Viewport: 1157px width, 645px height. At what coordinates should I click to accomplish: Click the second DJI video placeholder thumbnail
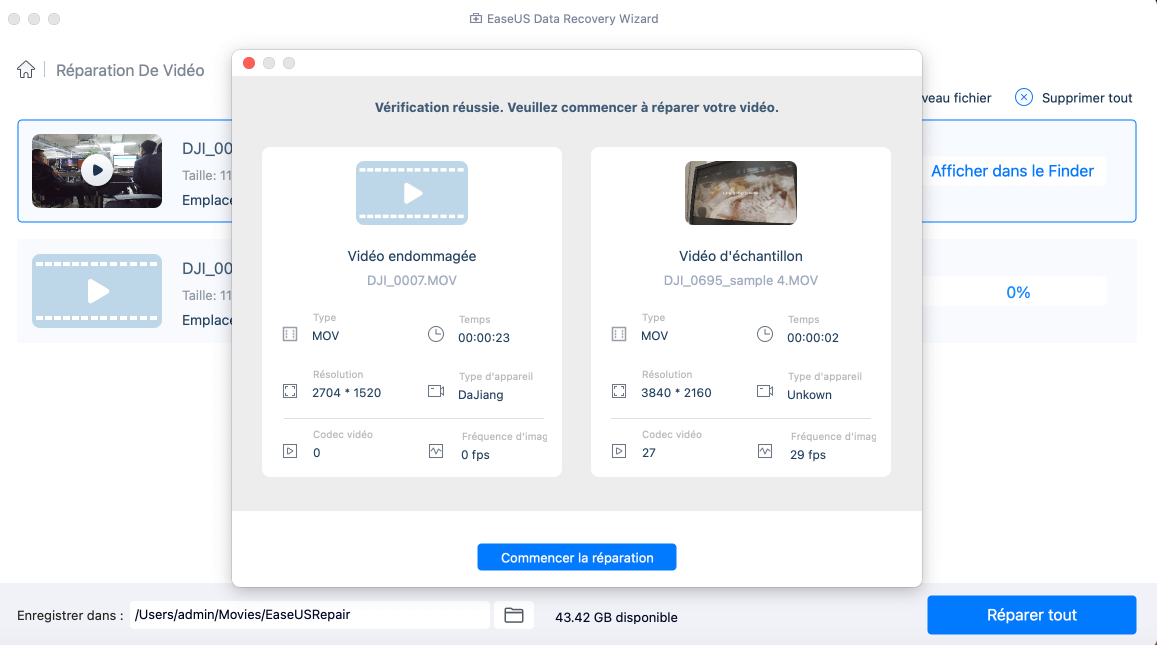click(x=97, y=291)
